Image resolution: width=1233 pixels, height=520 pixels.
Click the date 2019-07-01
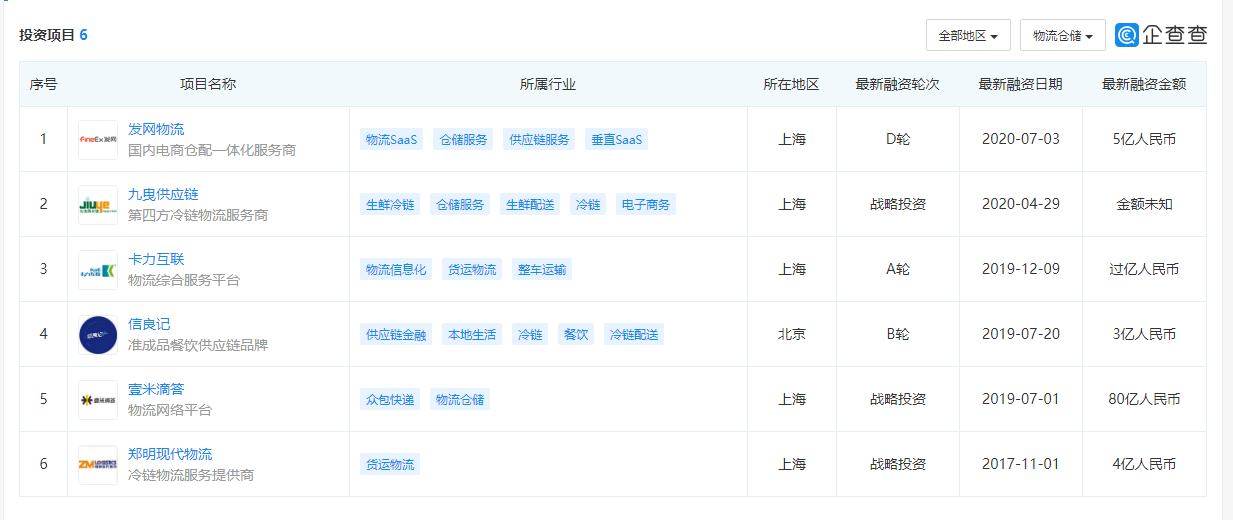[x=1021, y=399]
